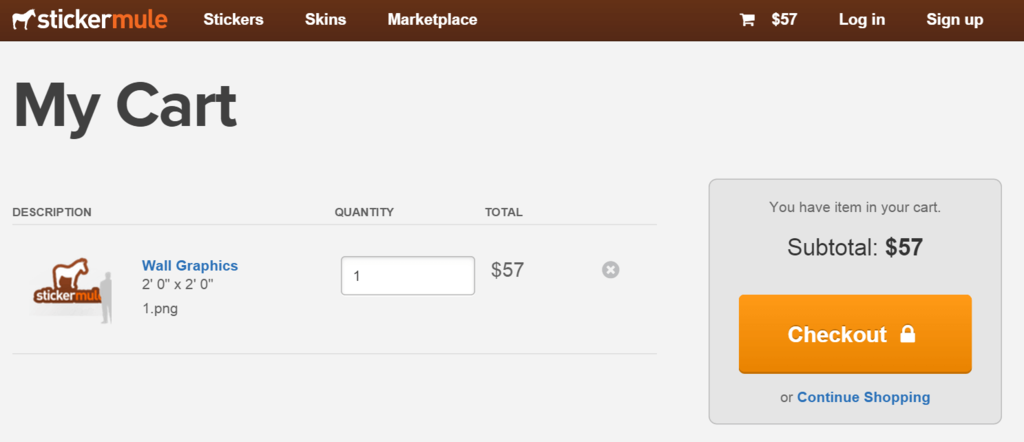The width and height of the screenshot is (1024, 442).
Task: Click the My Cart page heading
Action: 125,106
